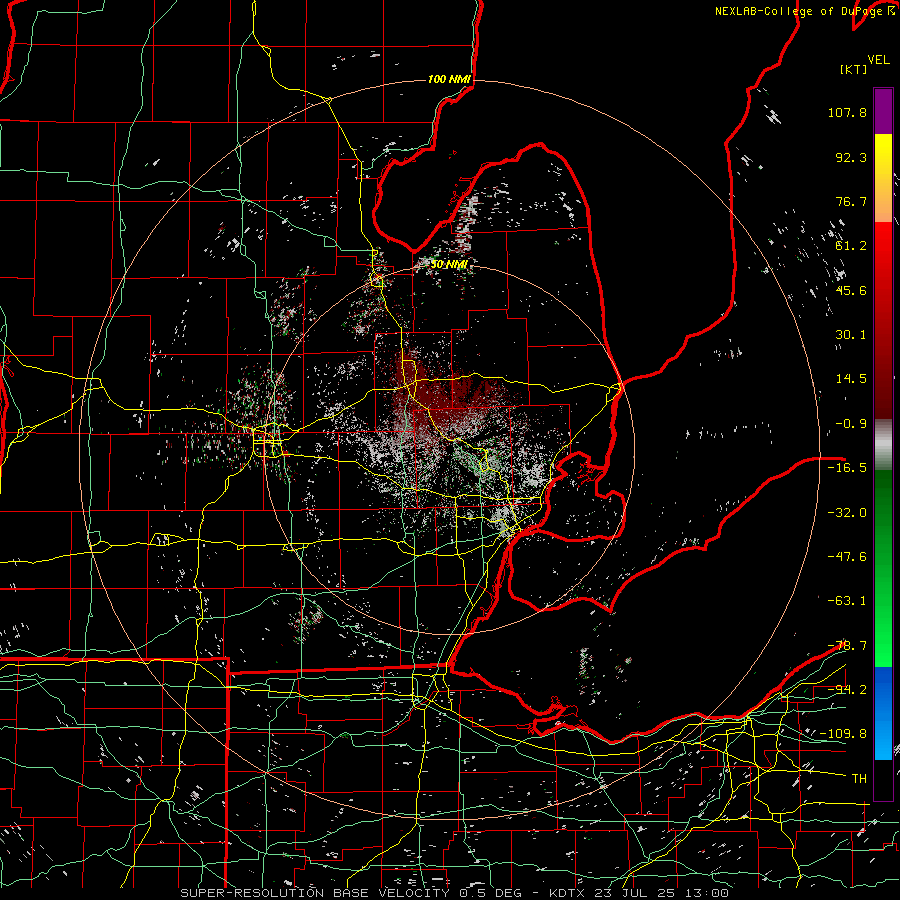
Task: Click the -32.0 velocity scale value
Action: pos(847,513)
